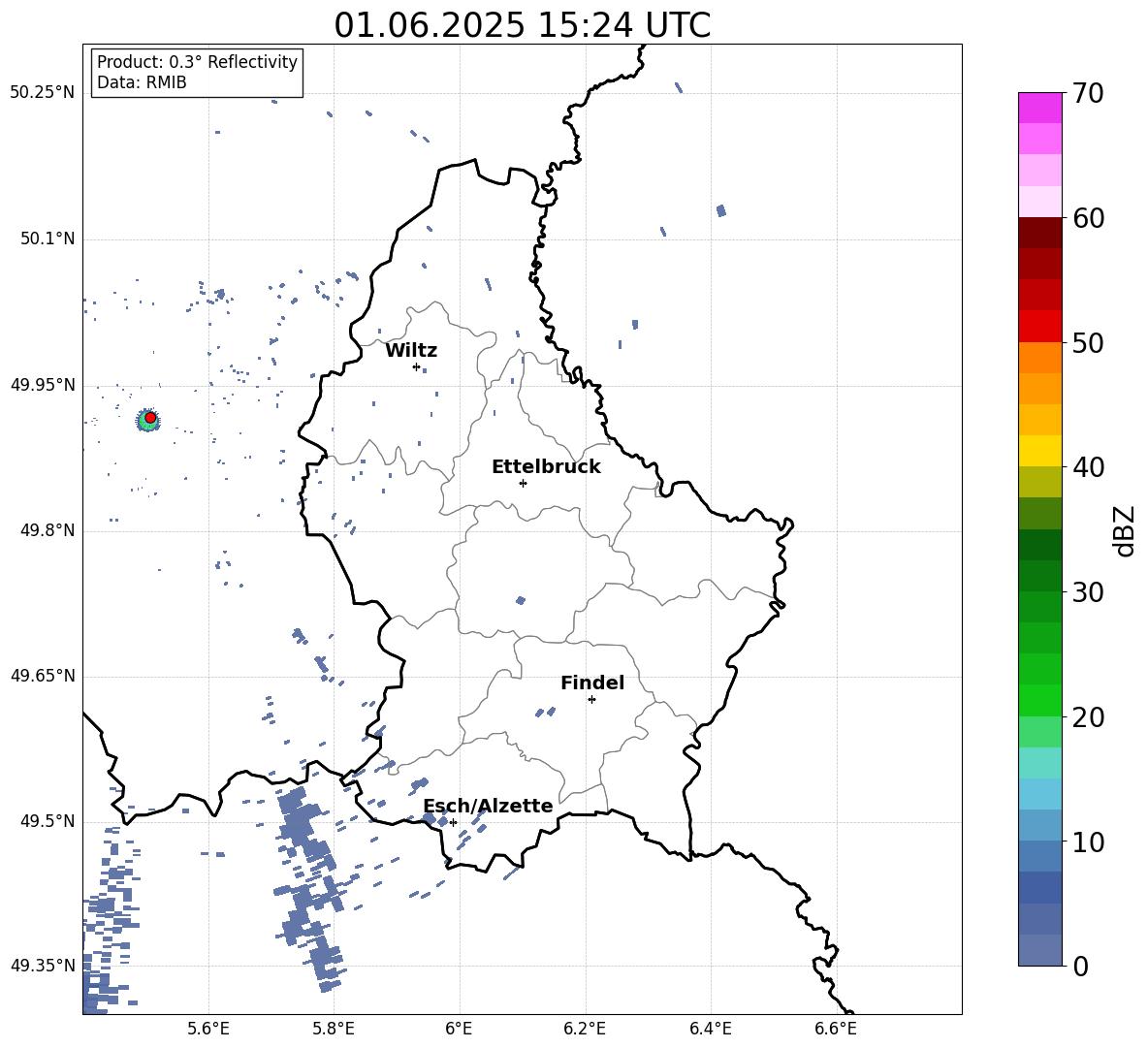Click the 10 tick on colorbar

pos(1088,842)
